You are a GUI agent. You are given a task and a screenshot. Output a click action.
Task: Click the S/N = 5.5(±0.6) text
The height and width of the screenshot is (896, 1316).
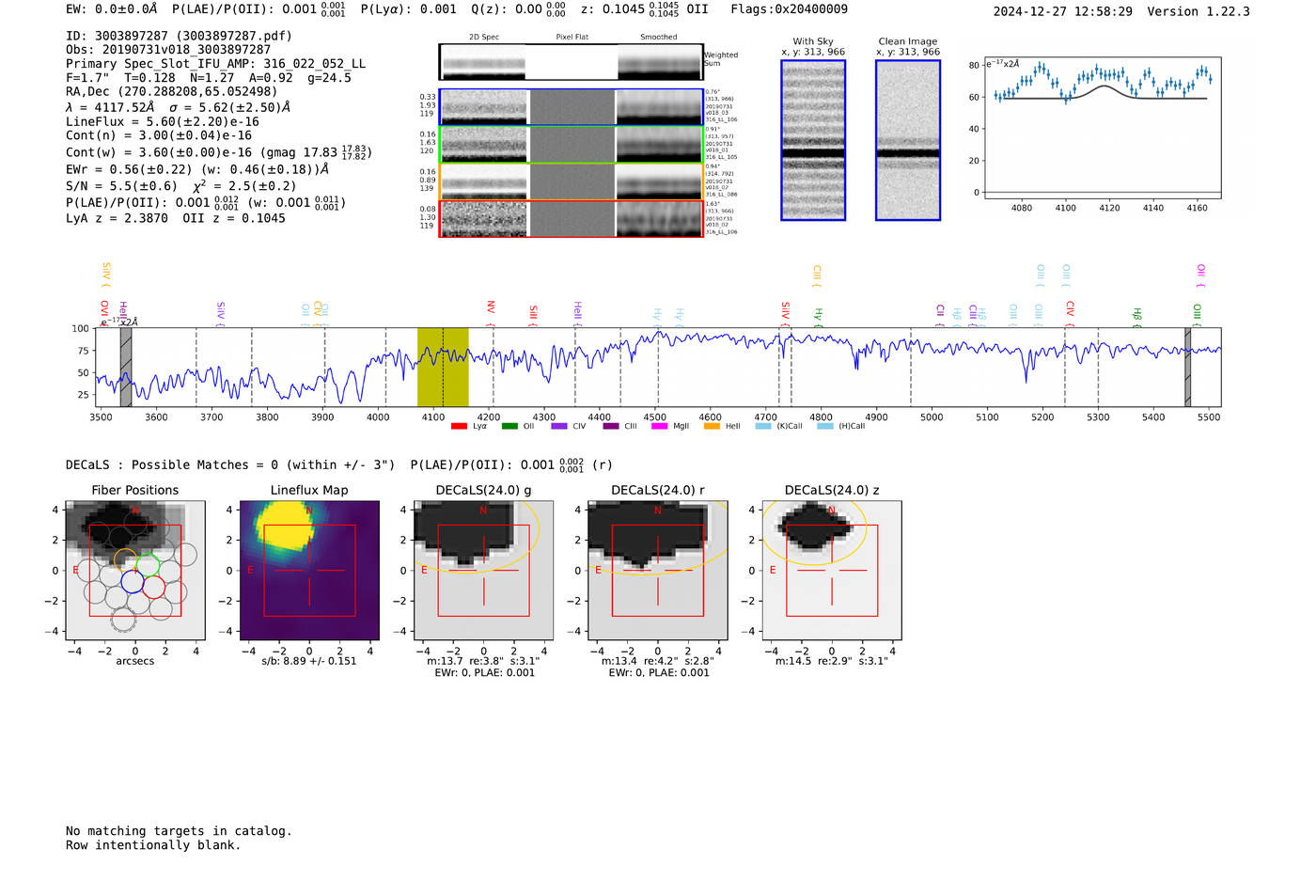tap(121, 186)
